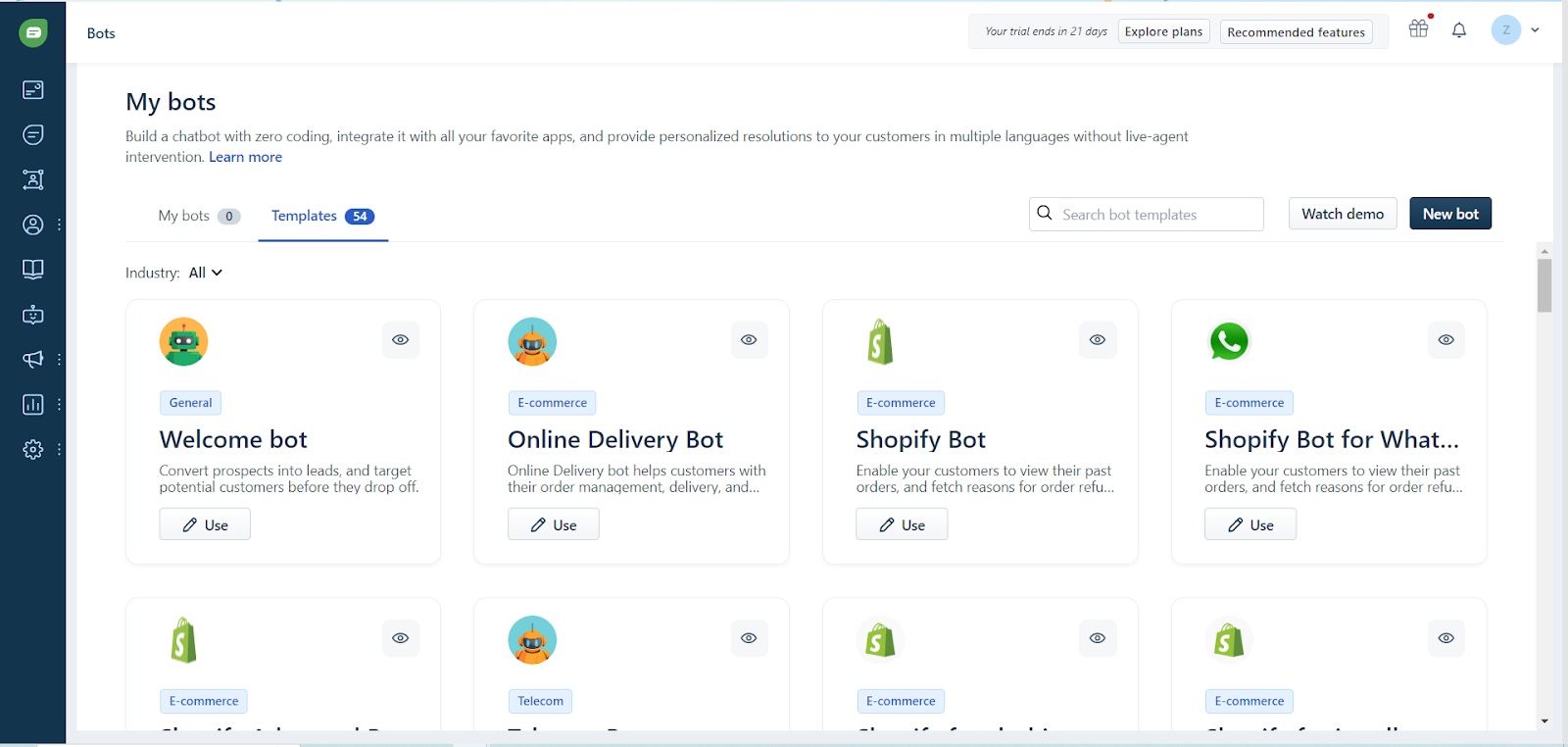The height and width of the screenshot is (747, 1568).
Task: Preview the Shopify Bot via eye icon
Action: [x=1098, y=340]
